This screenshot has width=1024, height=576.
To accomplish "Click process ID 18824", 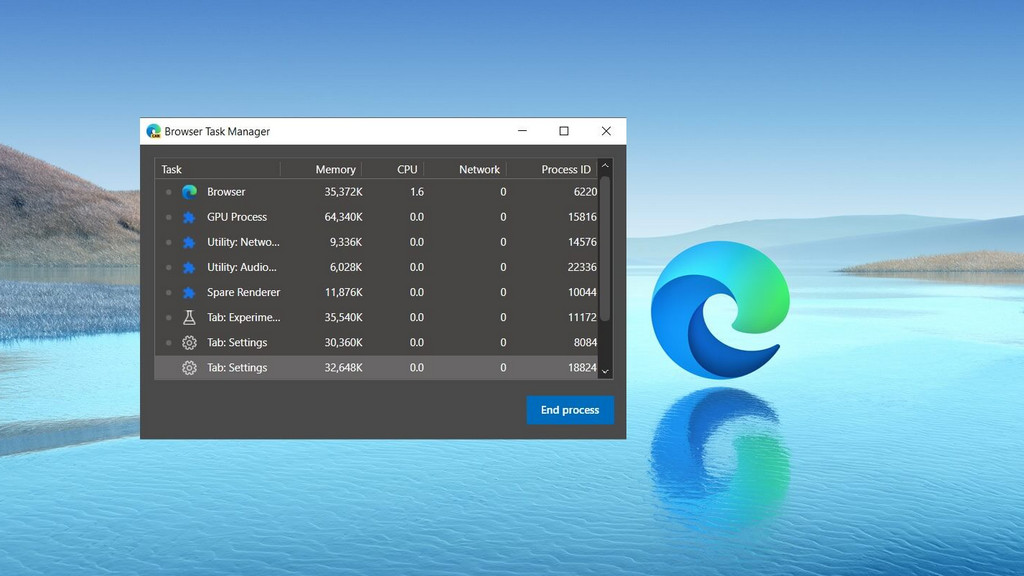I will 583,368.
